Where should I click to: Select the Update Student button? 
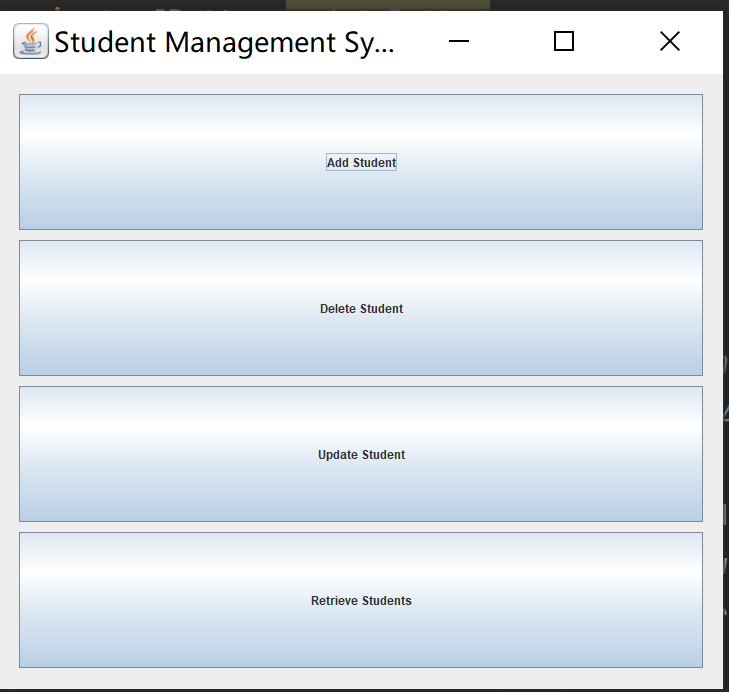(361, 454)
